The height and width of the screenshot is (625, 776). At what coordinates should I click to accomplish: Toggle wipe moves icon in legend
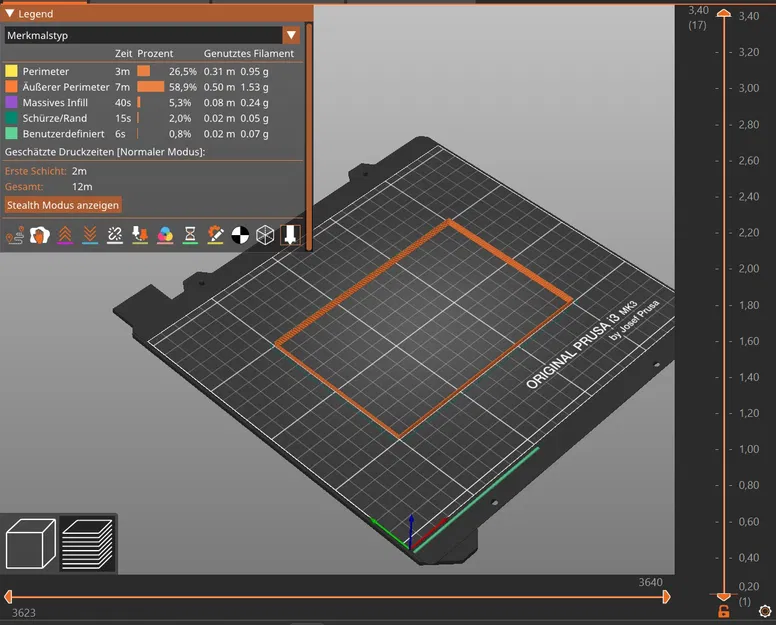(40, 235)
